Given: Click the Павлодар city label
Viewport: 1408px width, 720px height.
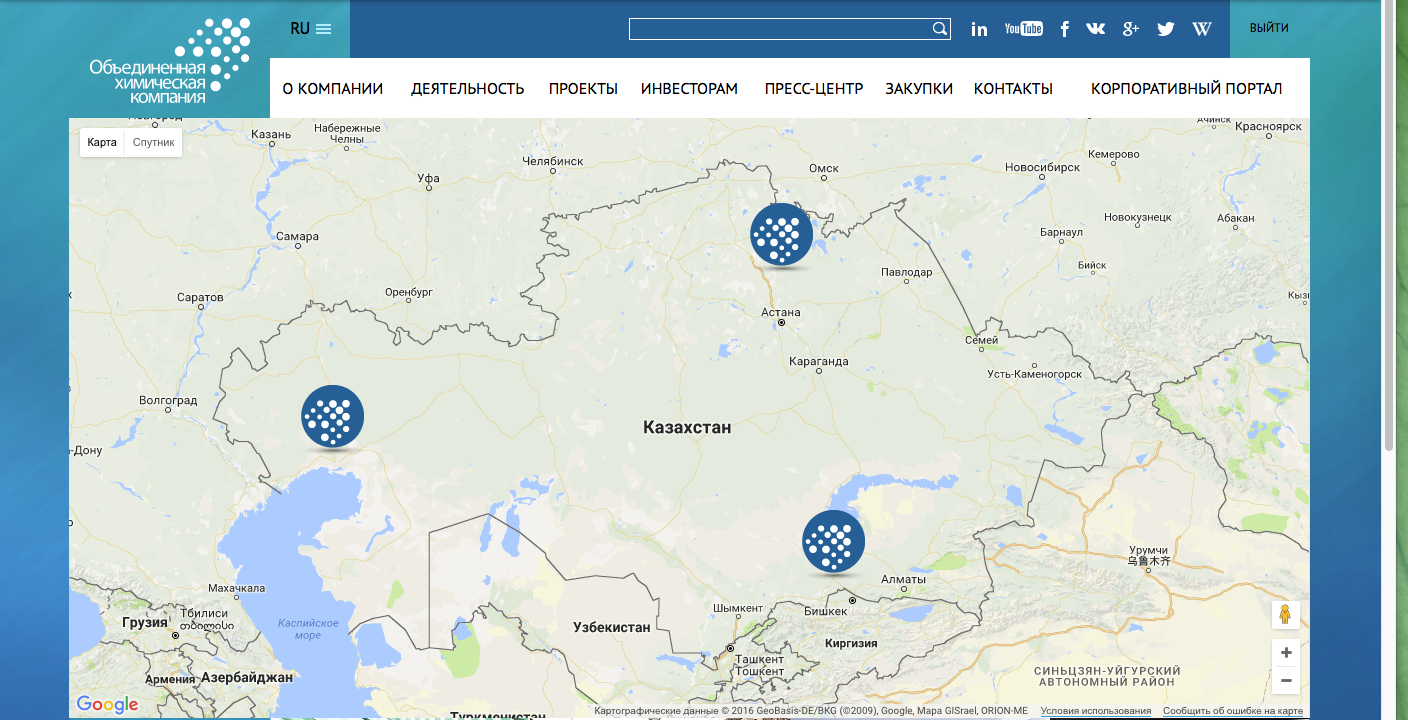Looking at the screenshot, I should tap(906, 272).
